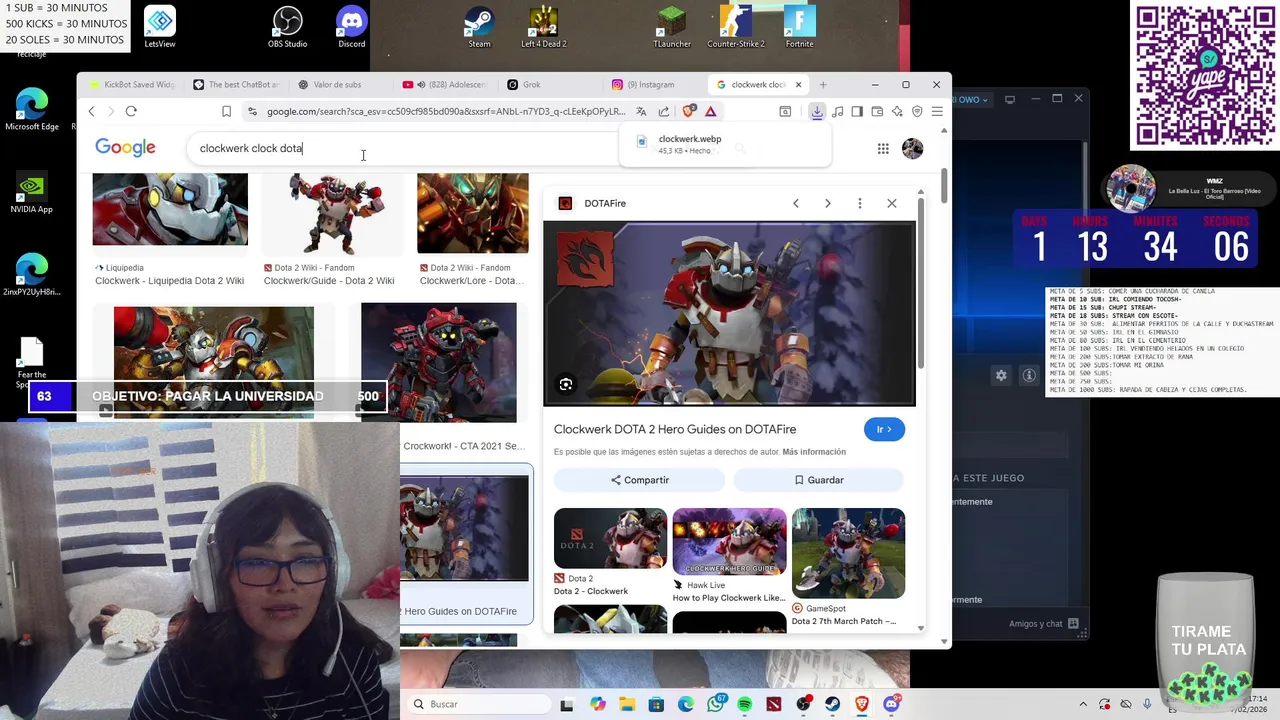Open the Google apps grid
The width and height of the screenshot is (1280, 720).
pos(883,148)
